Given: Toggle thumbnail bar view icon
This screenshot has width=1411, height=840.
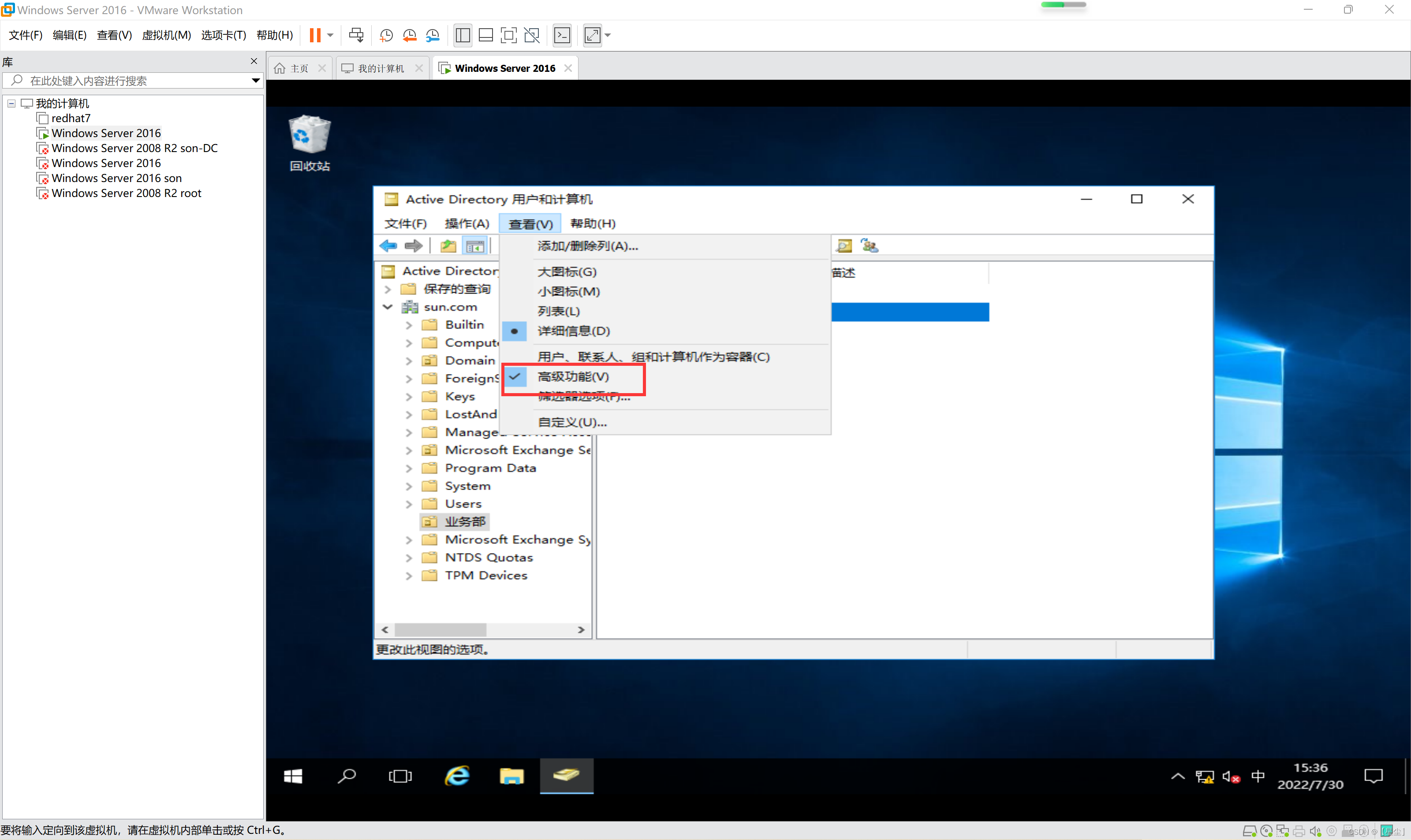Looking at the screenshot, I should (486, 35).
